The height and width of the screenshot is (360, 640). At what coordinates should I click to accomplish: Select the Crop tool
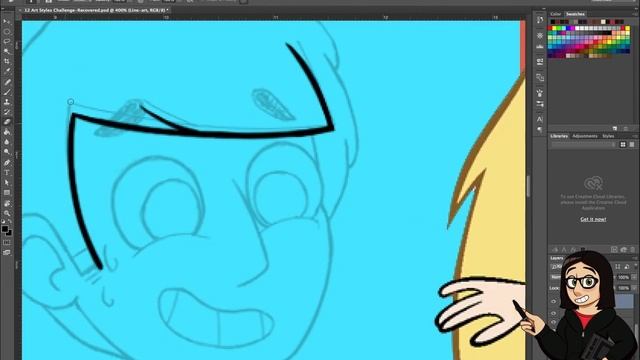pos(7,61)
